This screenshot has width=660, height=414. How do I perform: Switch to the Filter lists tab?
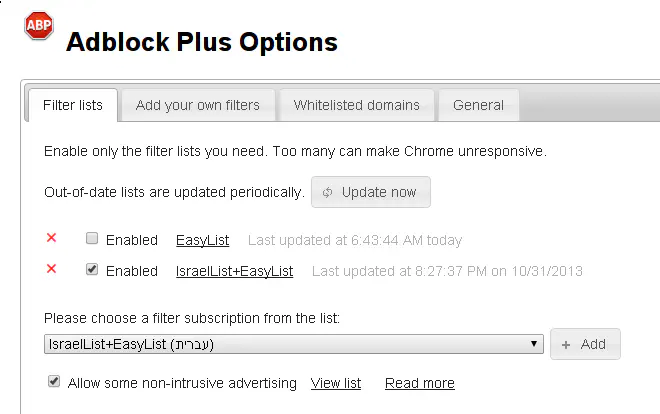click(x=73, y=105)
